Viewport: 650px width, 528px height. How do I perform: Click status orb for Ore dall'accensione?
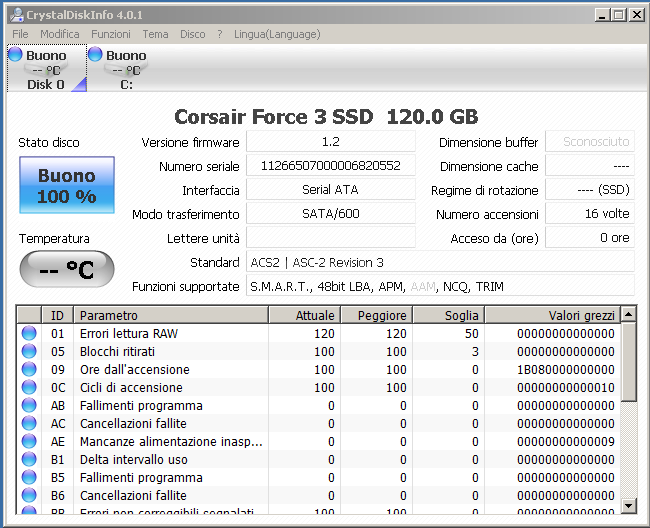[29, 369]
